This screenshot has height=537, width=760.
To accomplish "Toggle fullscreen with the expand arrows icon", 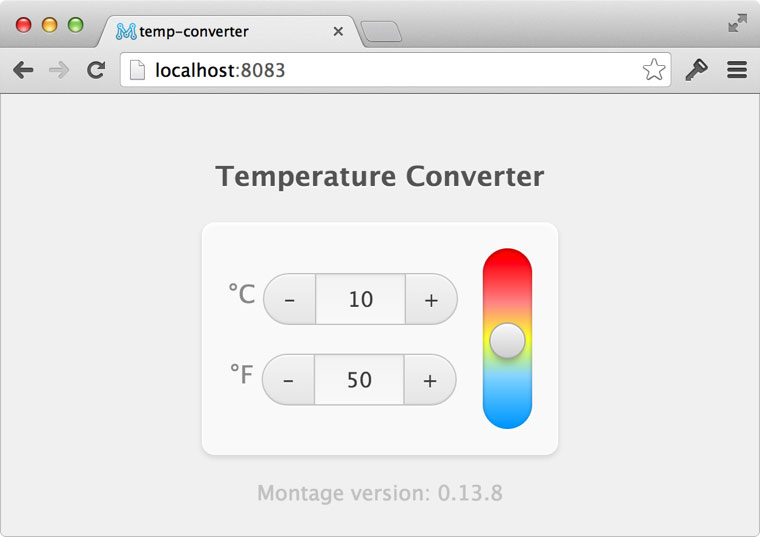I will pos(737,23).
